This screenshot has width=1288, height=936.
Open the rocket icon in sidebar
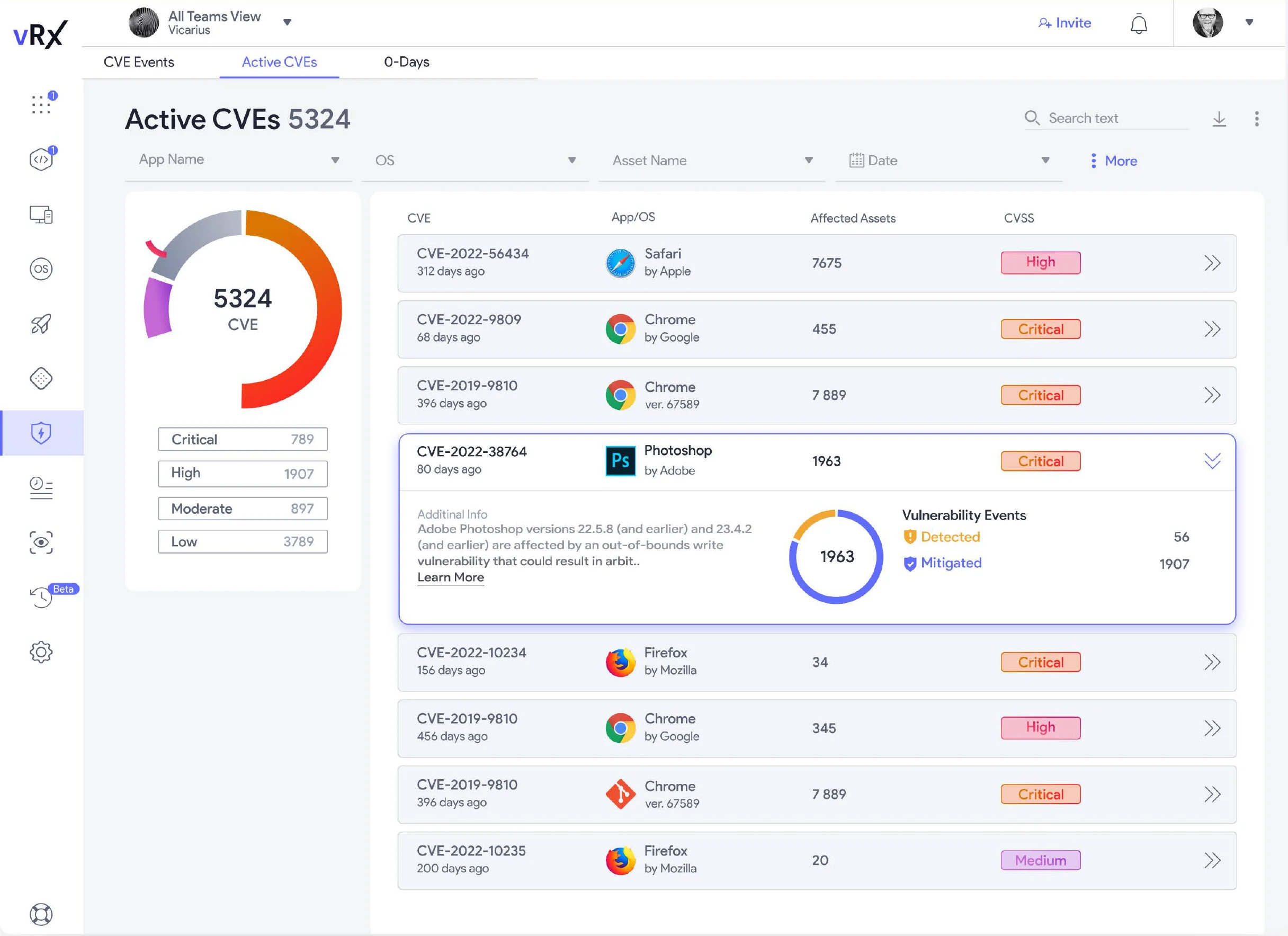pos(41,324)
